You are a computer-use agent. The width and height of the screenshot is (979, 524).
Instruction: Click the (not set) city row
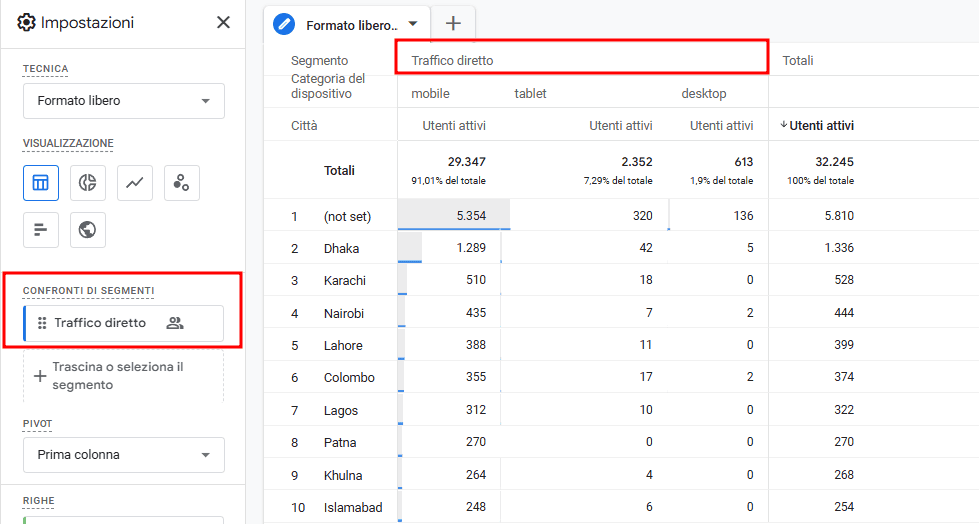[x=347, y=217]
